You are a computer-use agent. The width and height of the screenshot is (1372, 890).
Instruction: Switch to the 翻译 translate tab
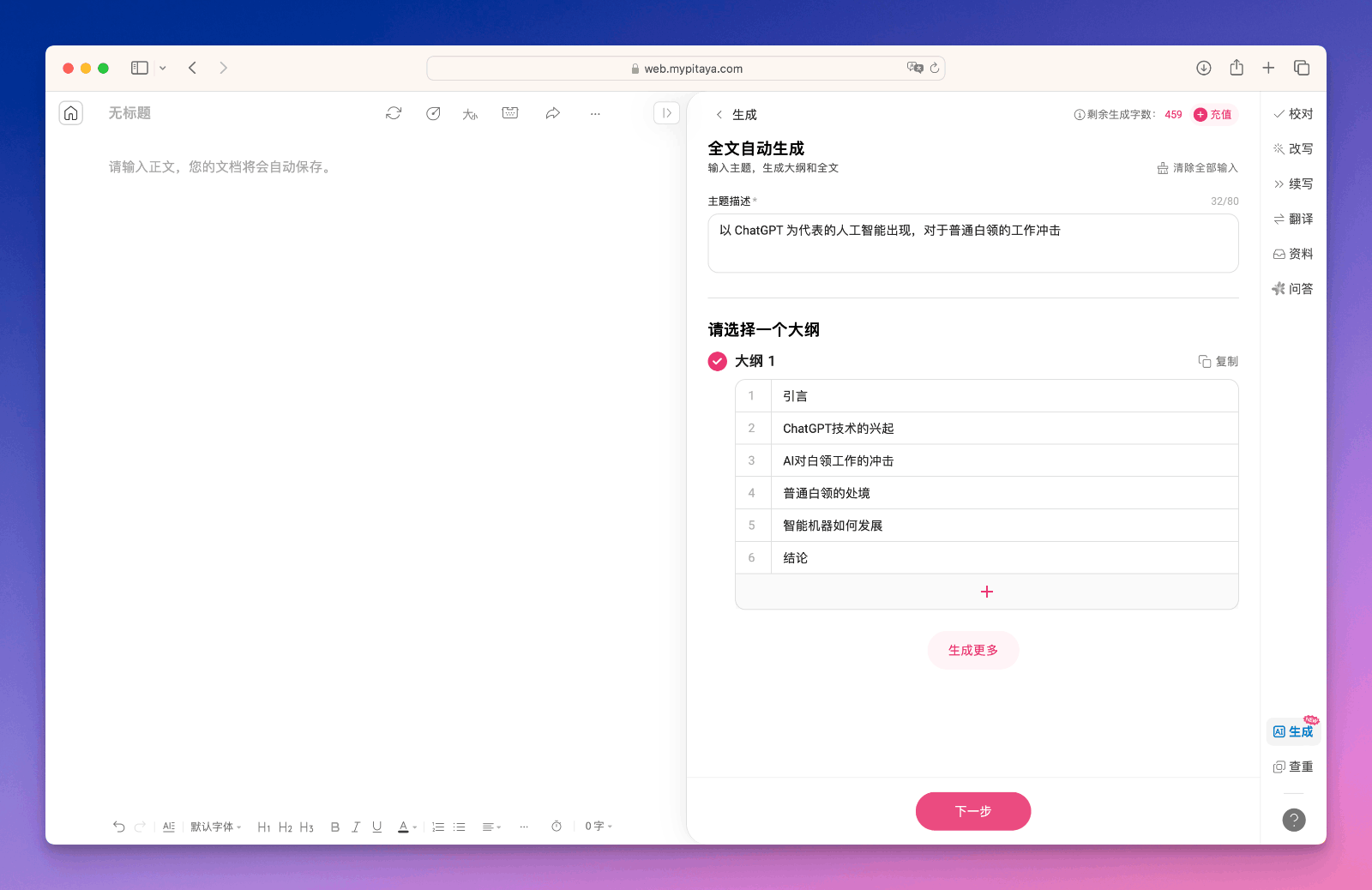(1293, 219)
